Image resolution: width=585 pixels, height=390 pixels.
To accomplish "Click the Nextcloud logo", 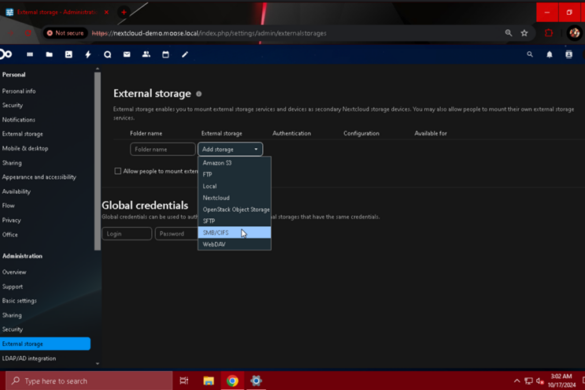I will (6, 54).
